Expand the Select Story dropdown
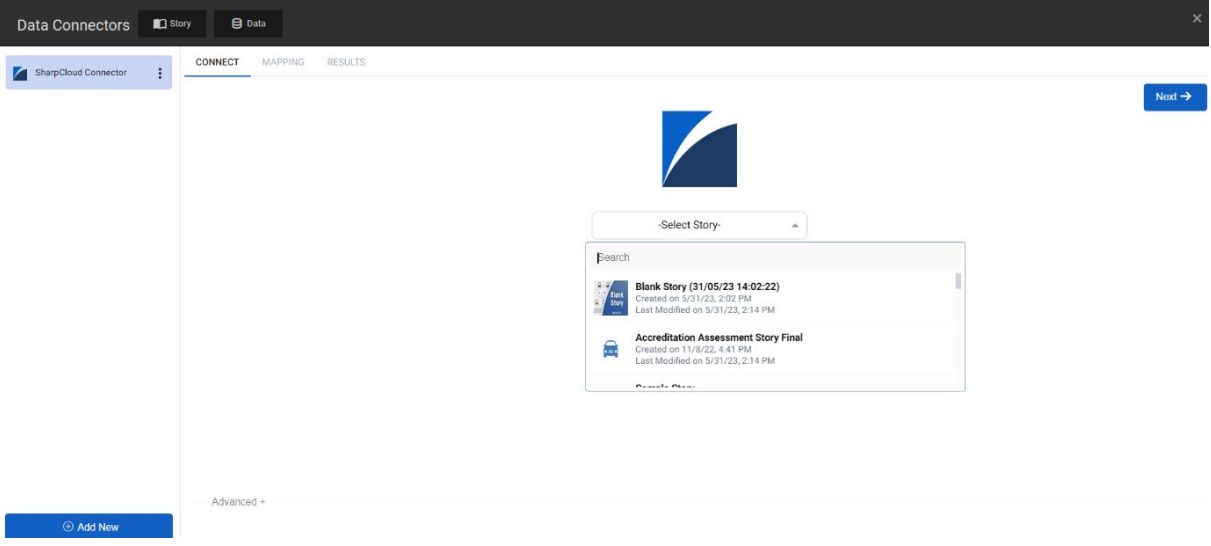The image size is (1211, 546). tap(698, 225)
